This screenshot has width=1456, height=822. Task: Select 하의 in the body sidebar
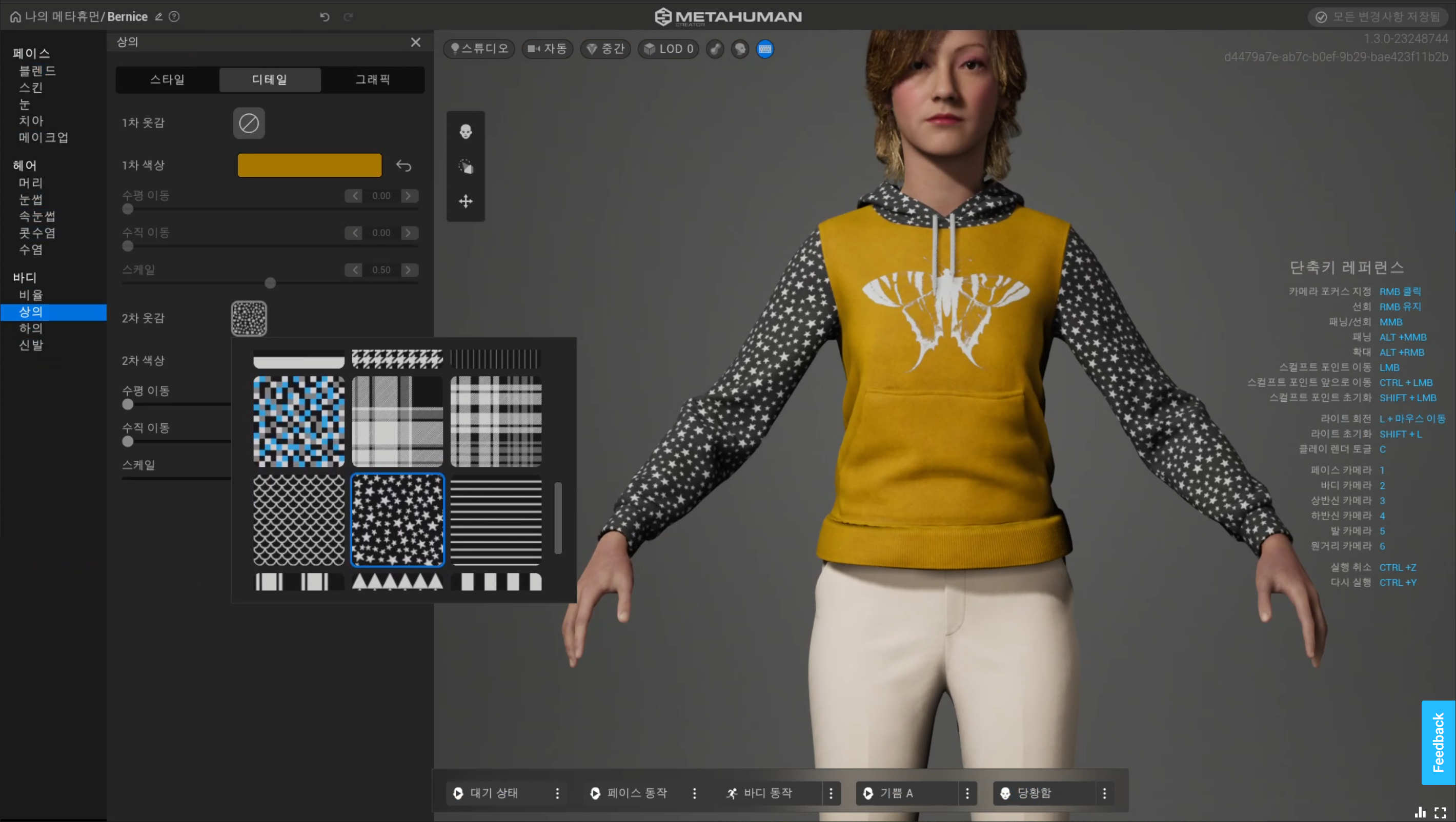coord(31,328)
